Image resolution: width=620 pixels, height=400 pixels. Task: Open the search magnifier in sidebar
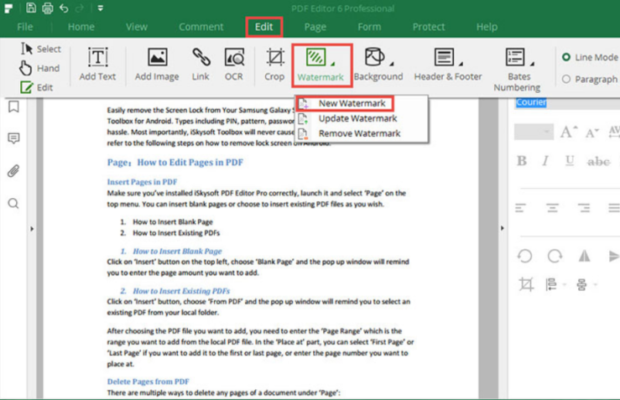click(x=14, y=203)
